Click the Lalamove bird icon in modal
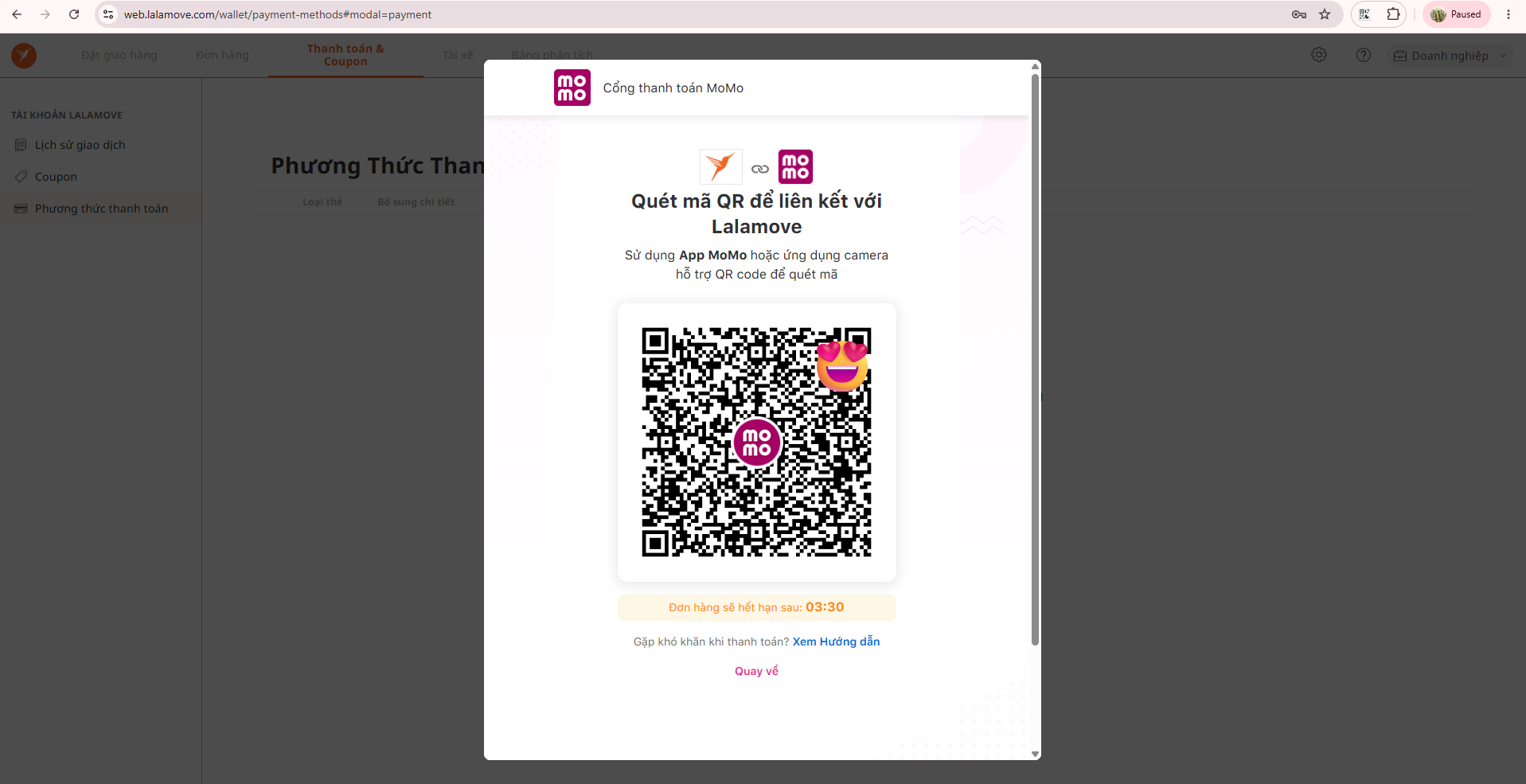This screenshot has height=784, width=1526. point(720,166)
